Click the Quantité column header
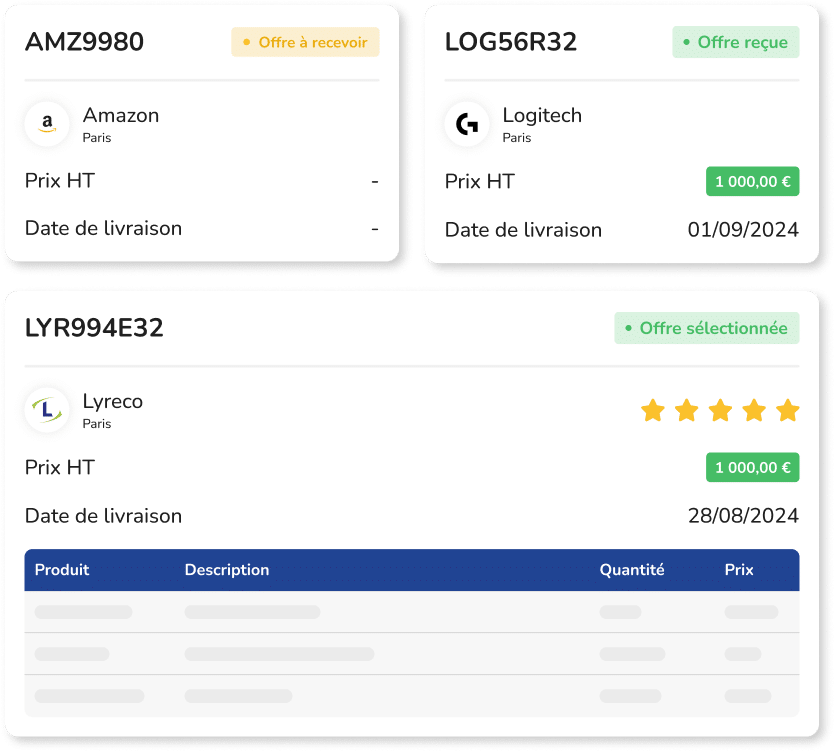The image size is (834, 752). point(632,570)
